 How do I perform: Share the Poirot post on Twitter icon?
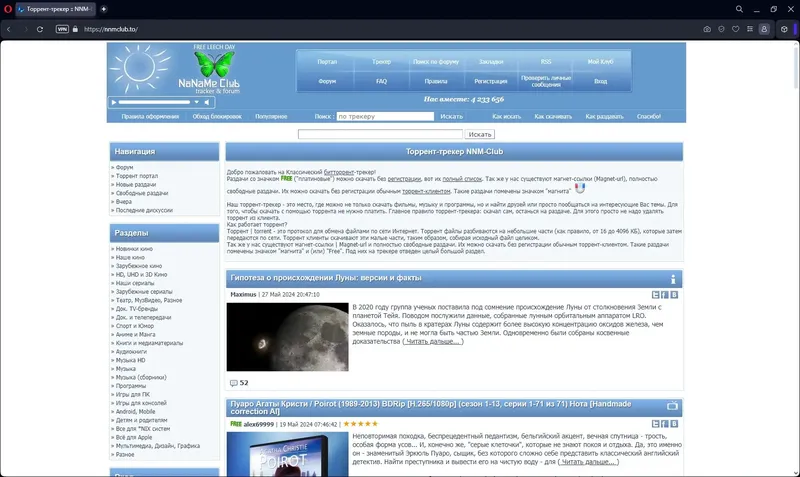point(656,424)
